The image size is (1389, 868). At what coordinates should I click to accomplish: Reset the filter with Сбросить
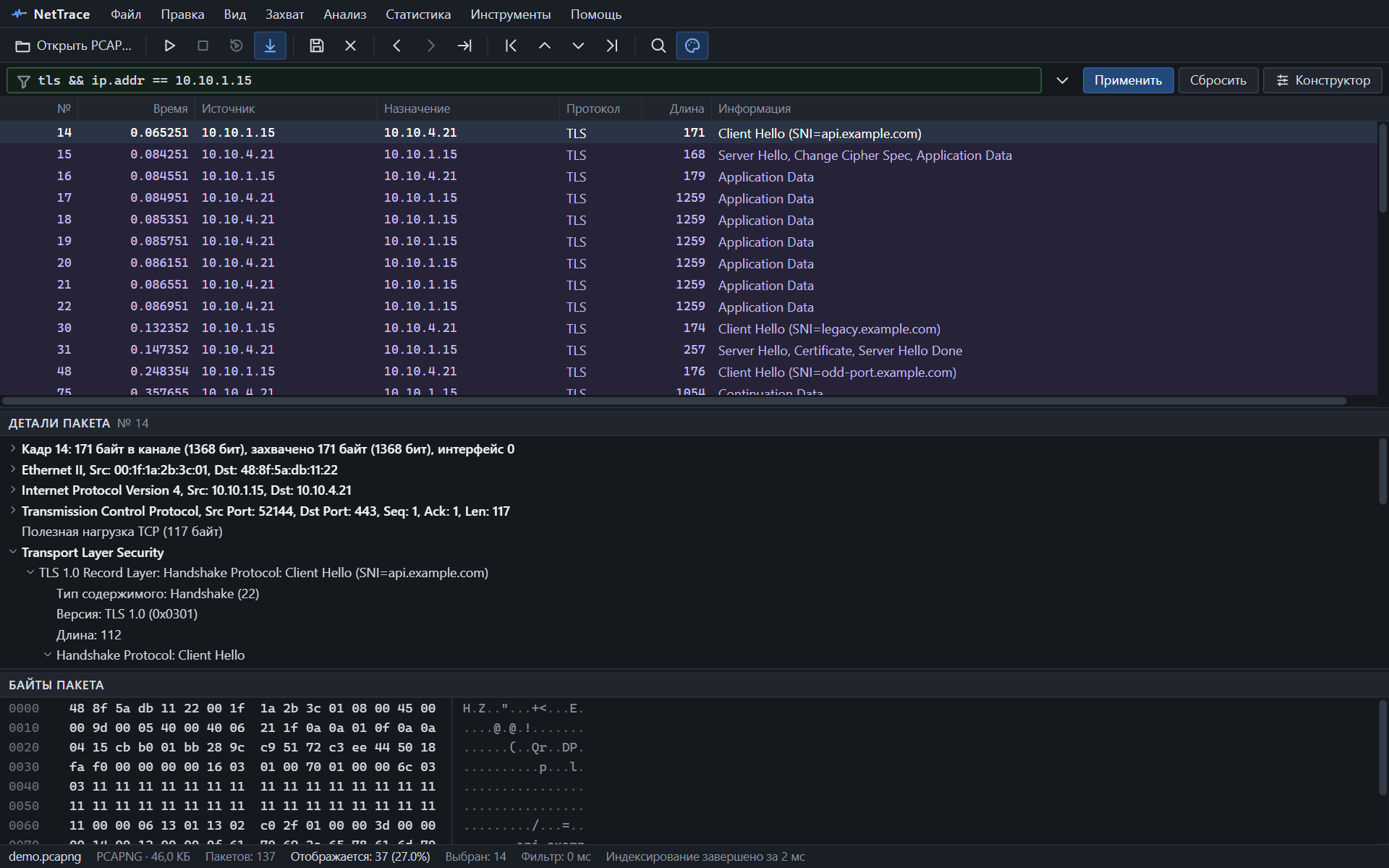(x=1218, y=80)
